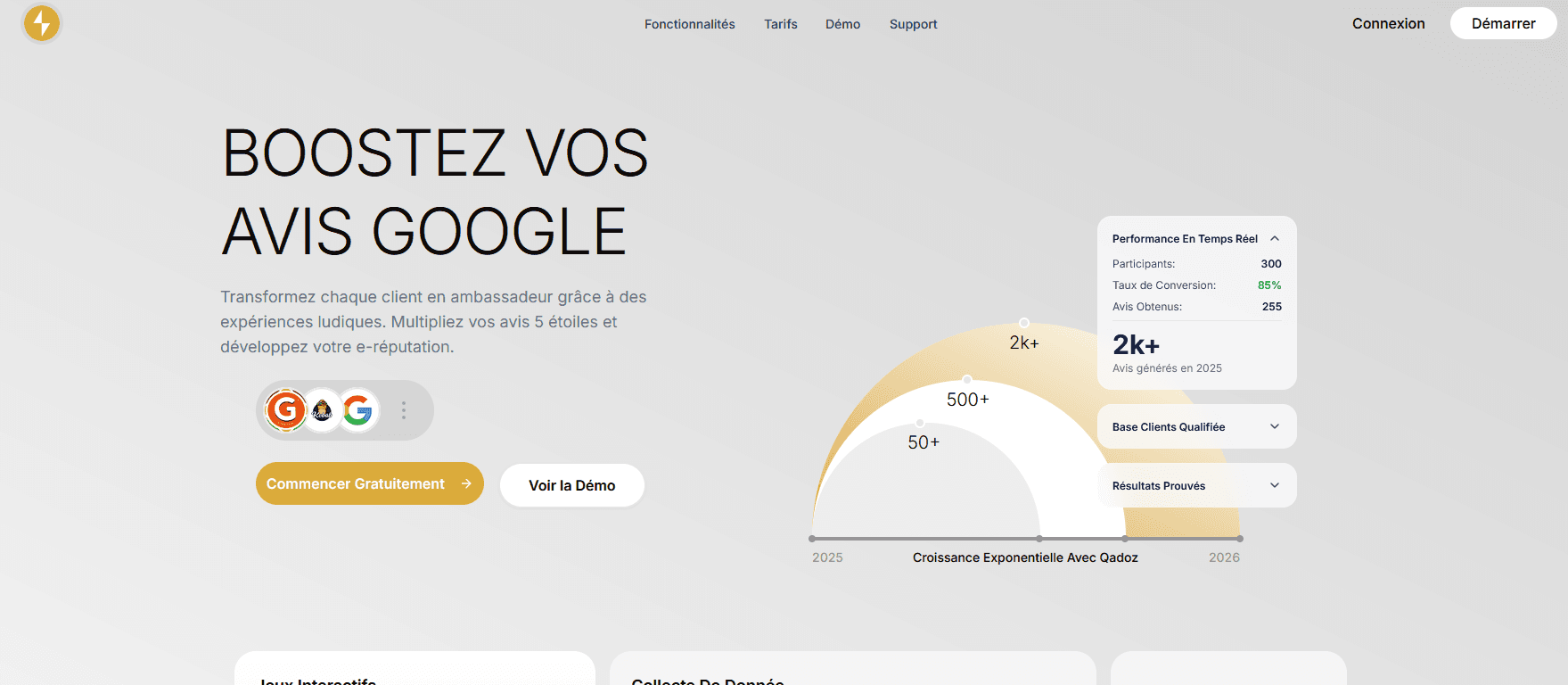The image size is (1568, 685).
Task: Open the Support nav link
Action: [913, 24]
